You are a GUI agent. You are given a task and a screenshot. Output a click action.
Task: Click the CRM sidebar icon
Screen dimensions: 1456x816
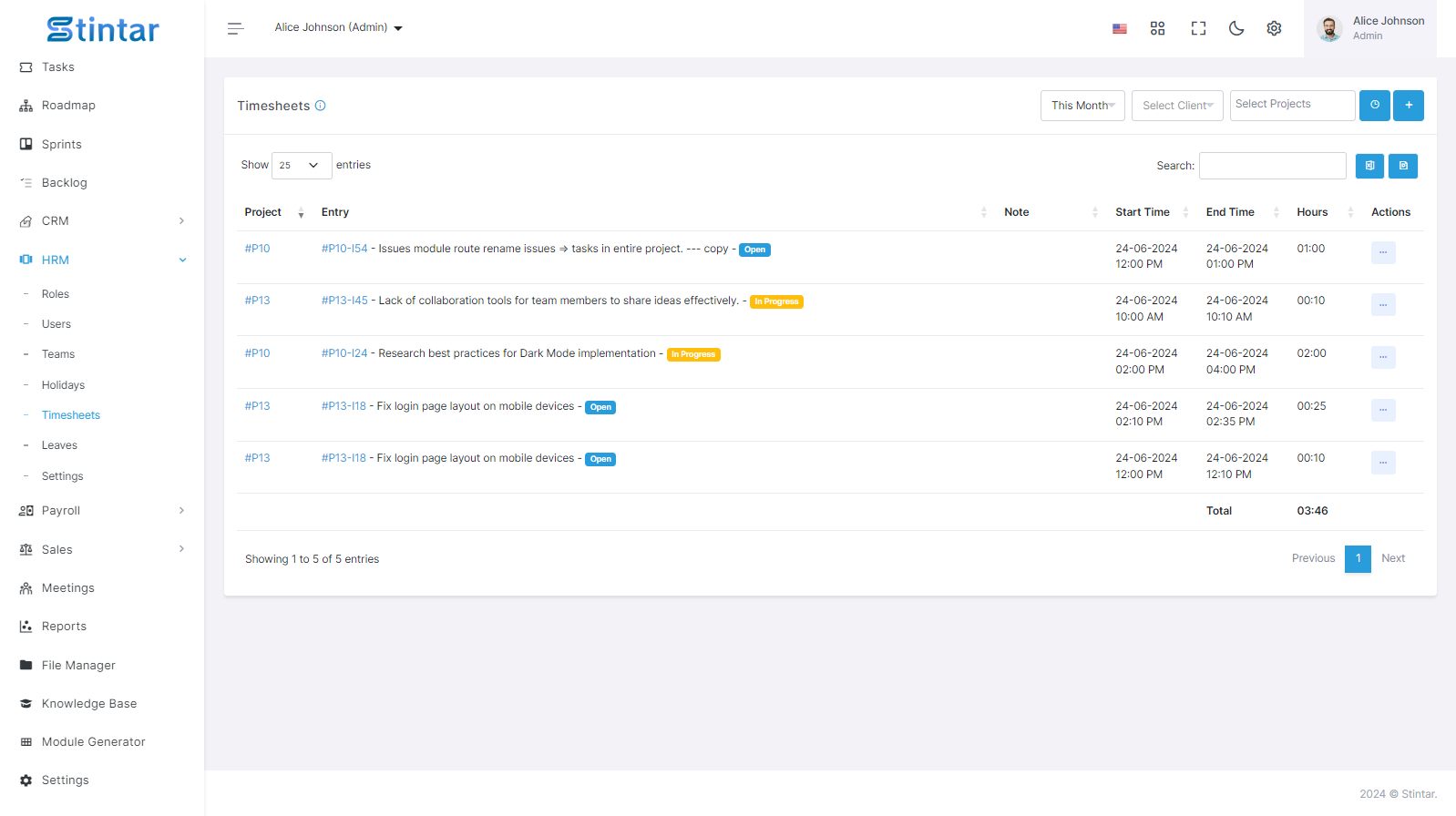(x=26, y=221)
